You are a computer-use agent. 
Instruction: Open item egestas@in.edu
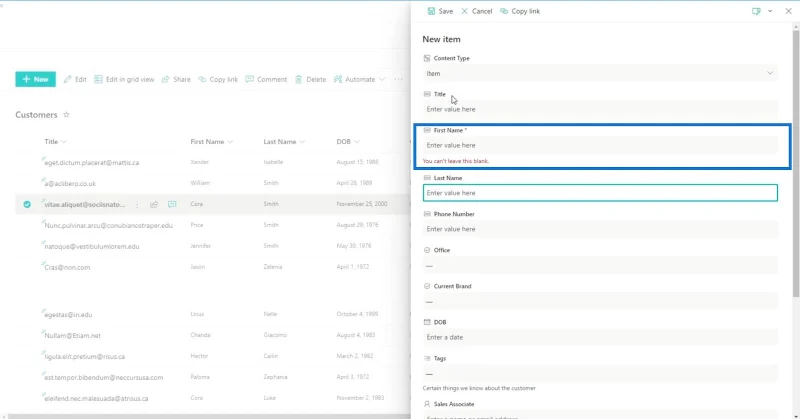pos(68,315)
